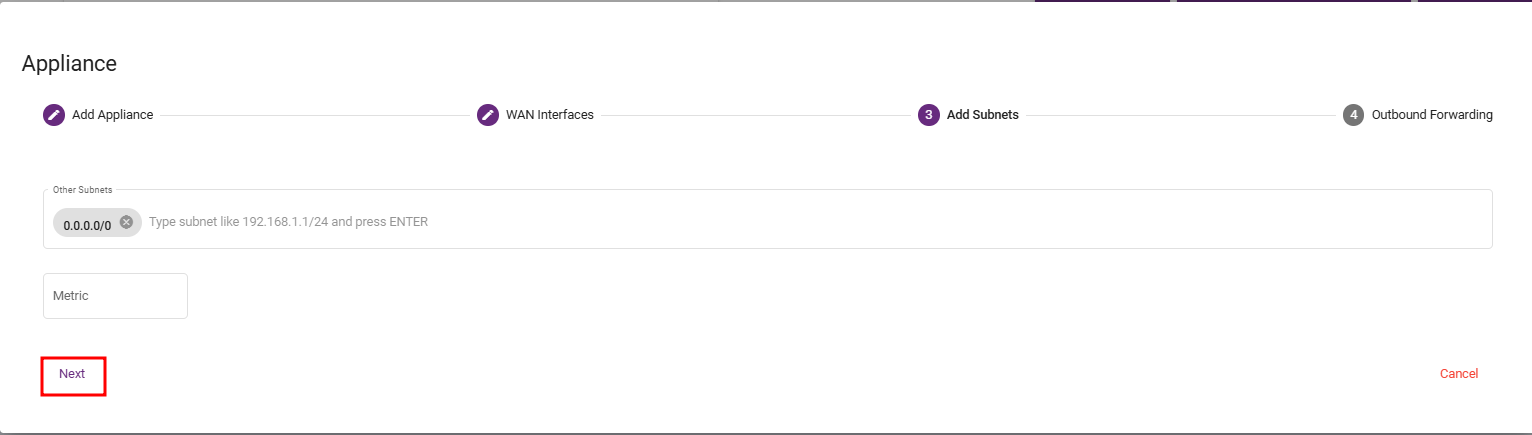Click the Add Appliance pencil step icon
Screen dimensions: 1532x435
[x=54, y=115]
